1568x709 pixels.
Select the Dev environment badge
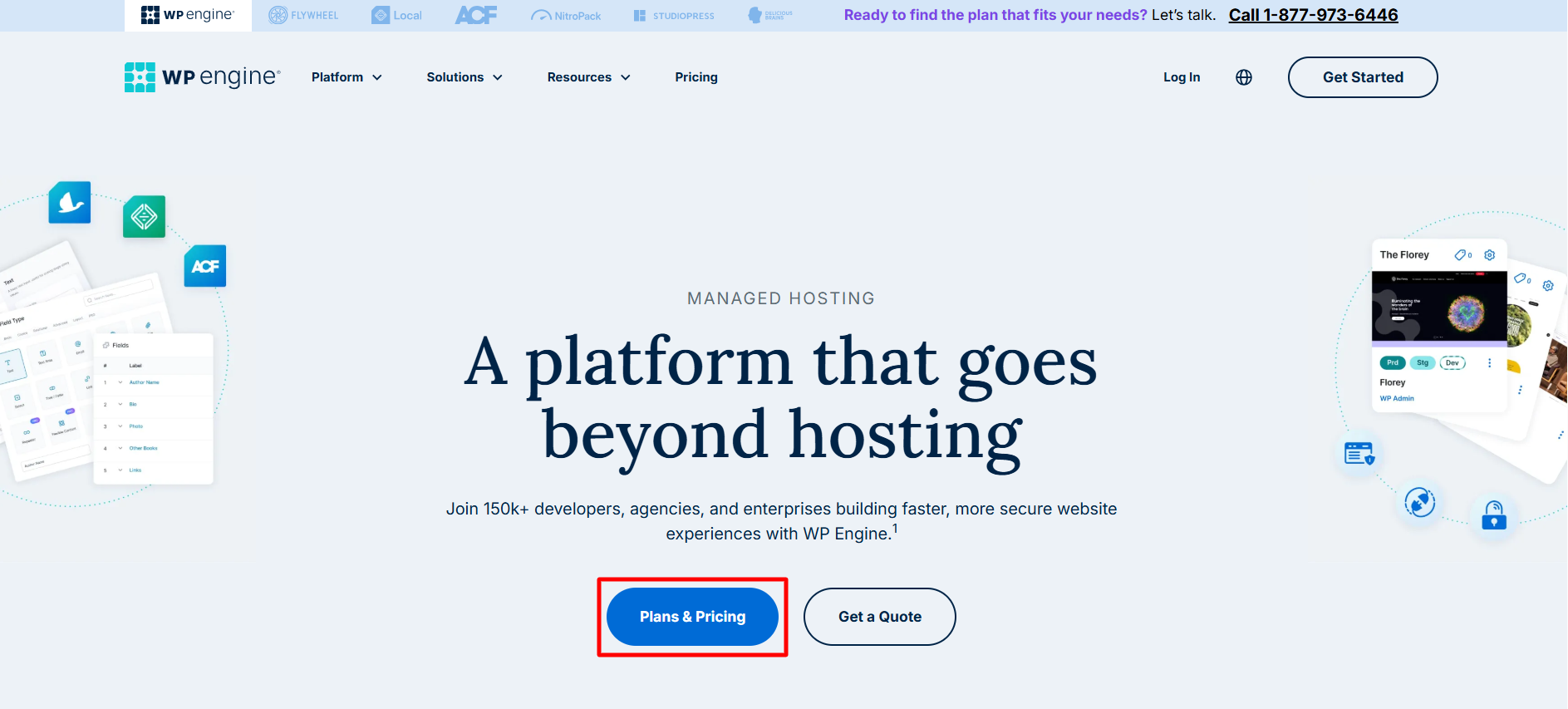(x=1452, y=363)
